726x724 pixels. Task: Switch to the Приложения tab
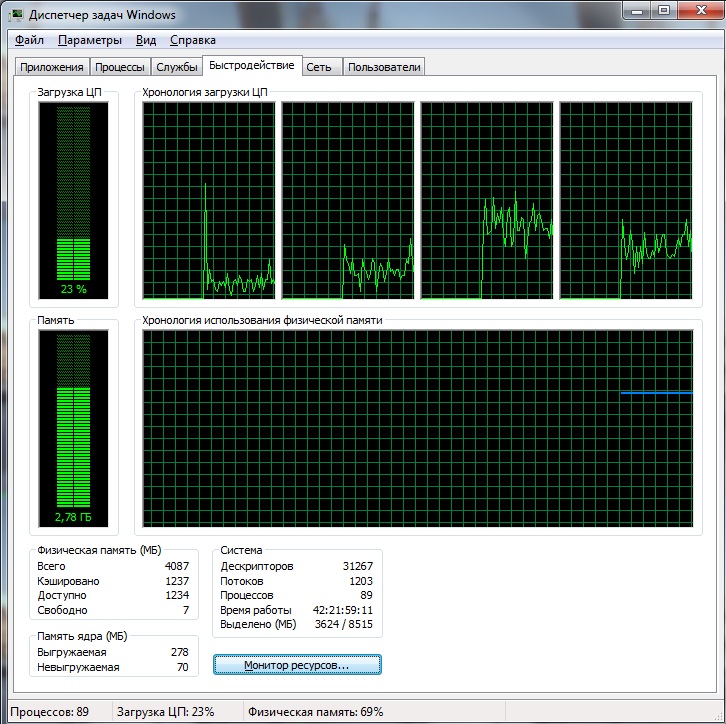52,67
